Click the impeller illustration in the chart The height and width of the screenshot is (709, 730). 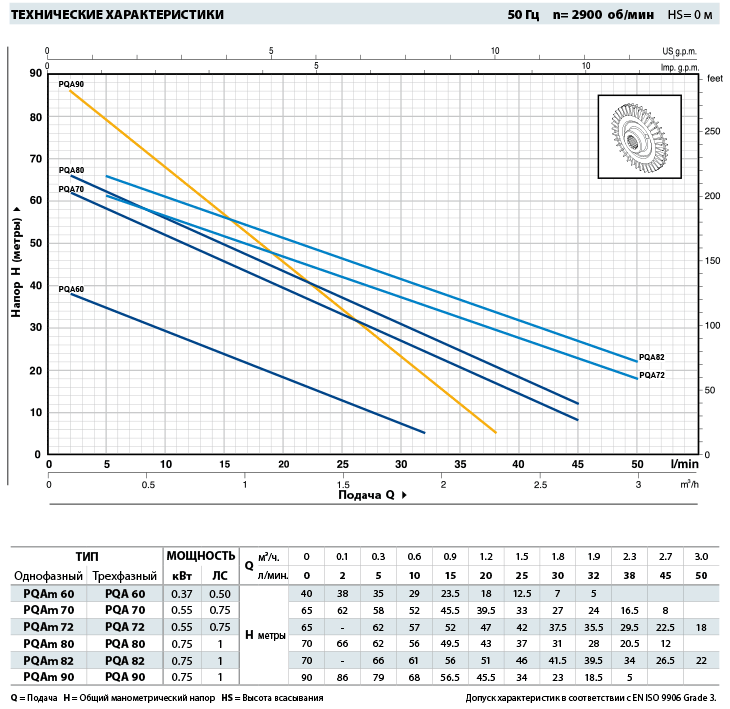point(639,137)
